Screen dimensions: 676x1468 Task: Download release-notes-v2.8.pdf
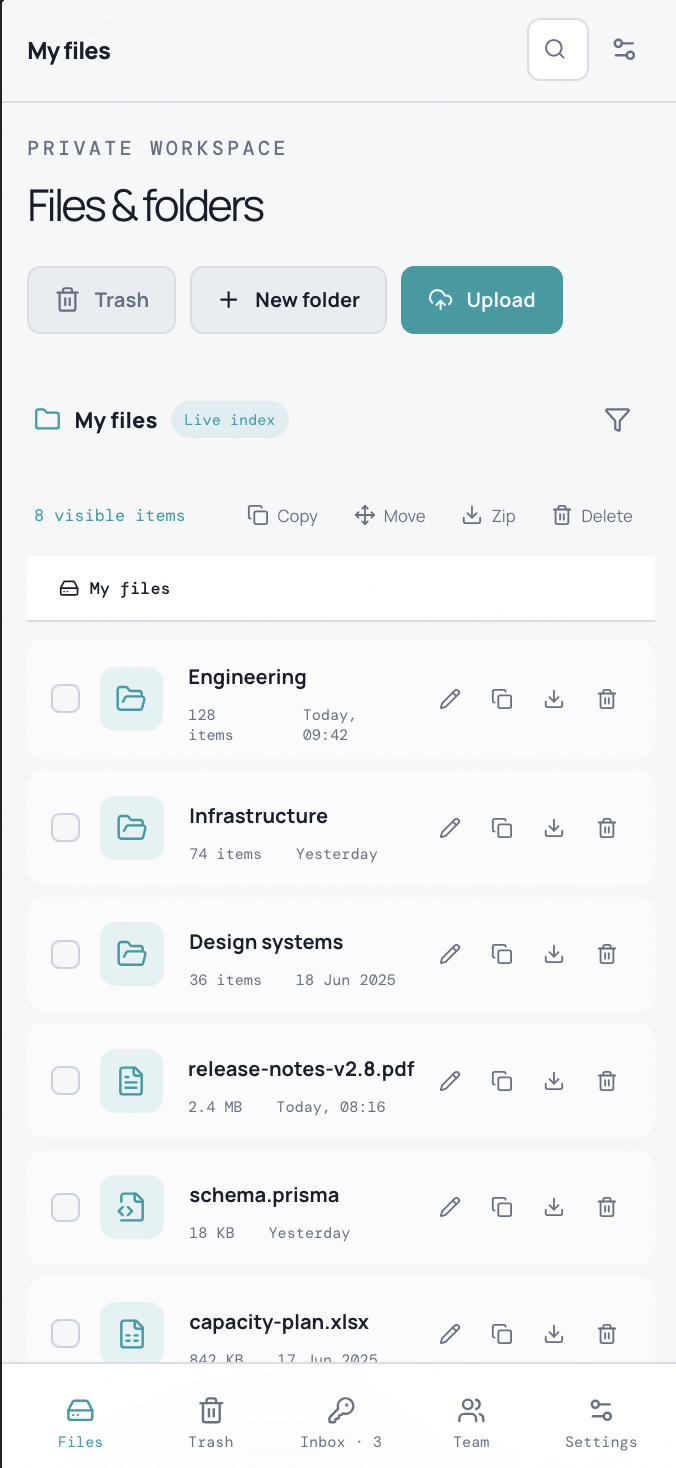[555, 1081]
